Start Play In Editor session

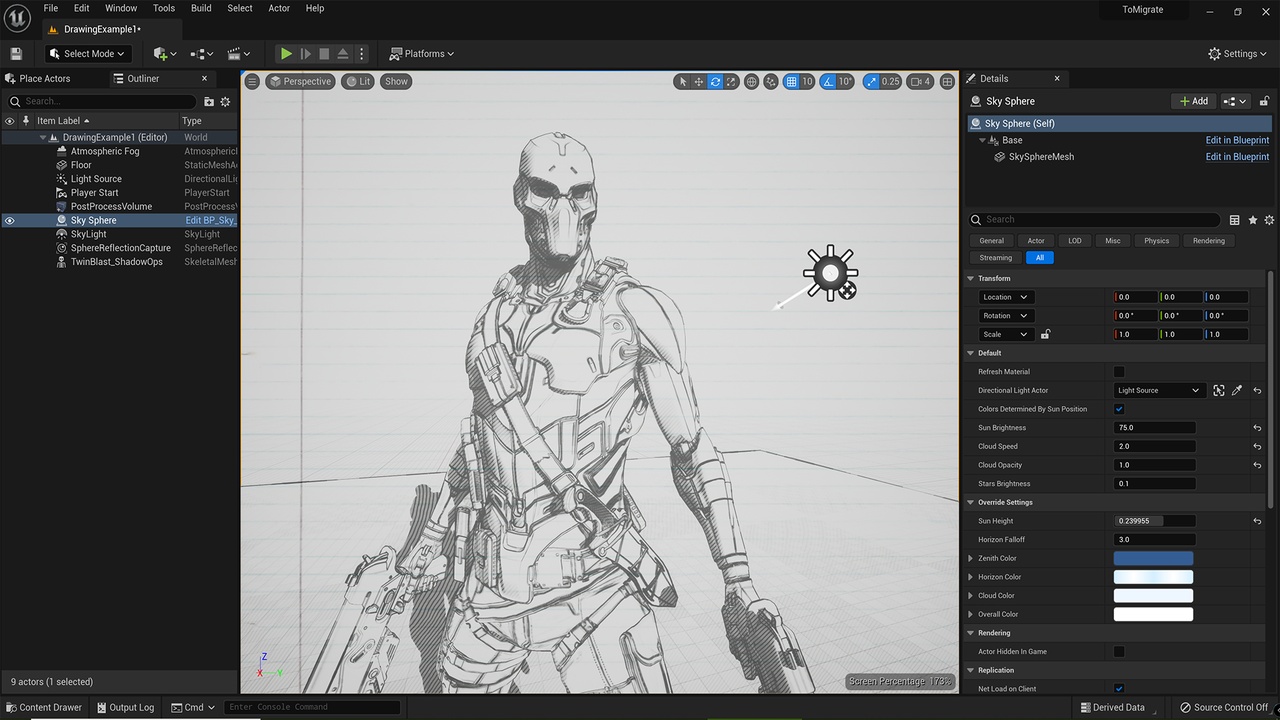click(285, 53)
